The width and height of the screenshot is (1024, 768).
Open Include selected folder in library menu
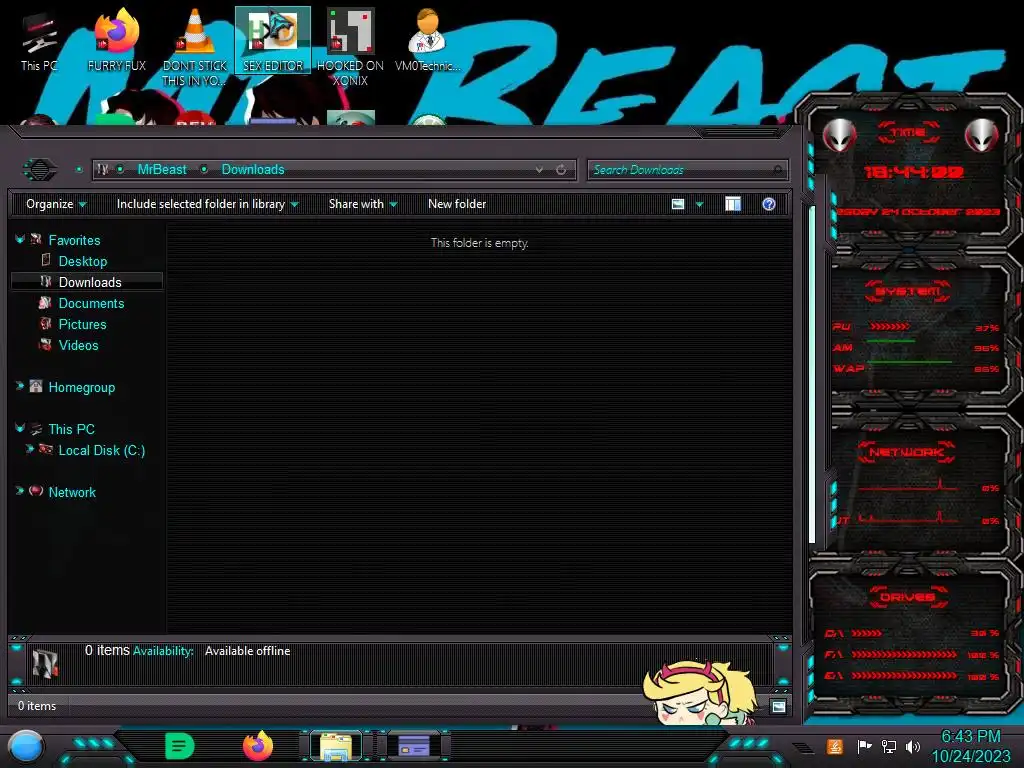coord(207,204)
